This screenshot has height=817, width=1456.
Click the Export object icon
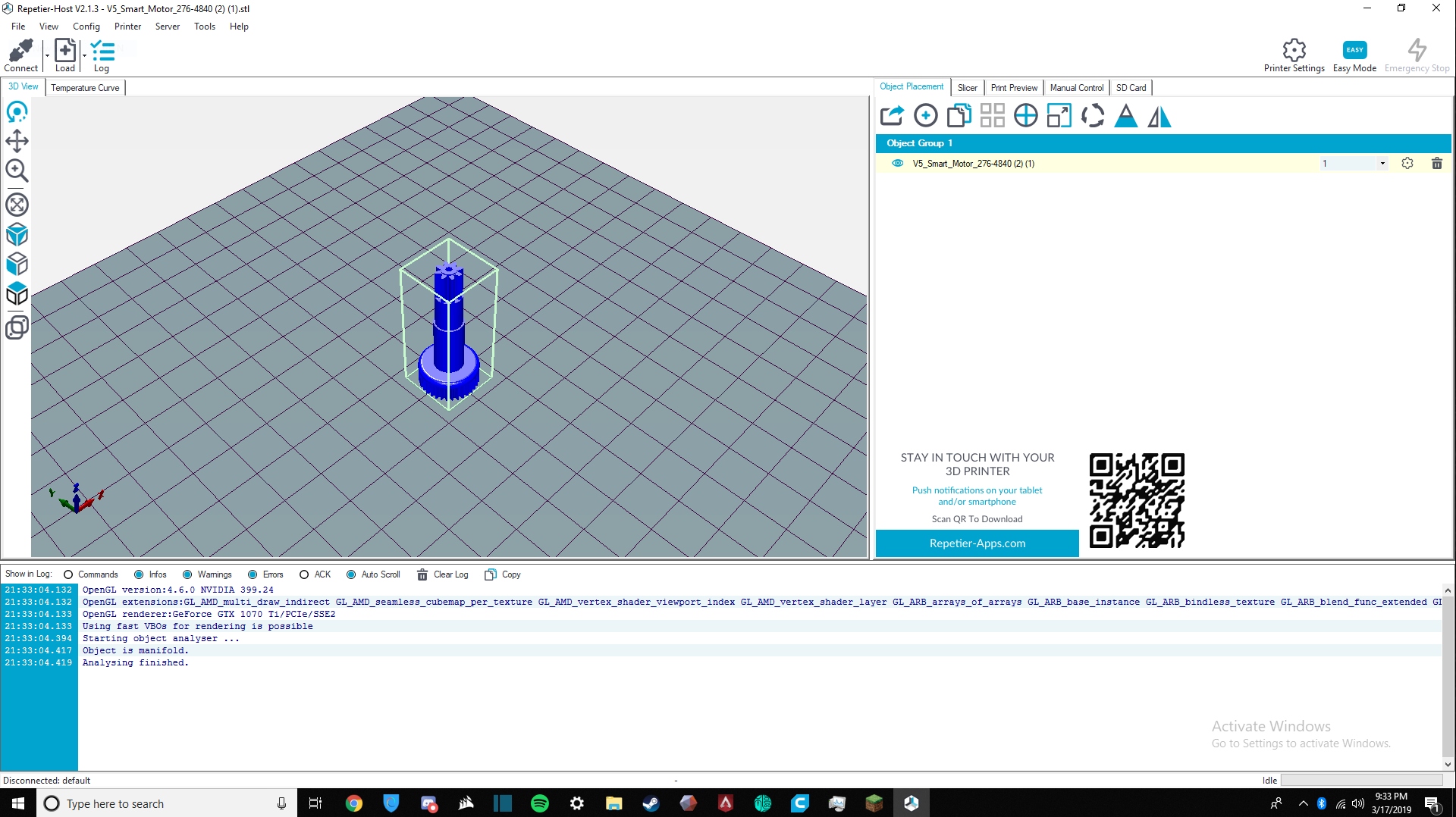pos(892,115)
